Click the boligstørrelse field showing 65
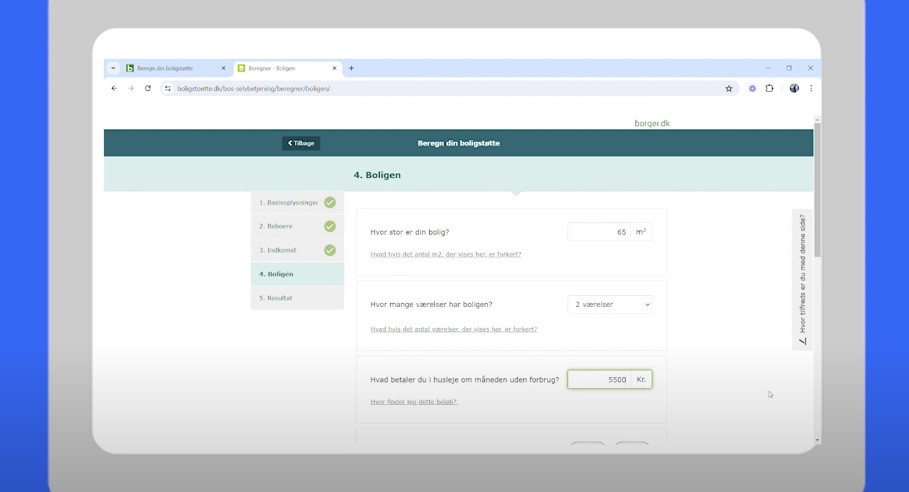909x492 pixels. click(x=599, y=232)
